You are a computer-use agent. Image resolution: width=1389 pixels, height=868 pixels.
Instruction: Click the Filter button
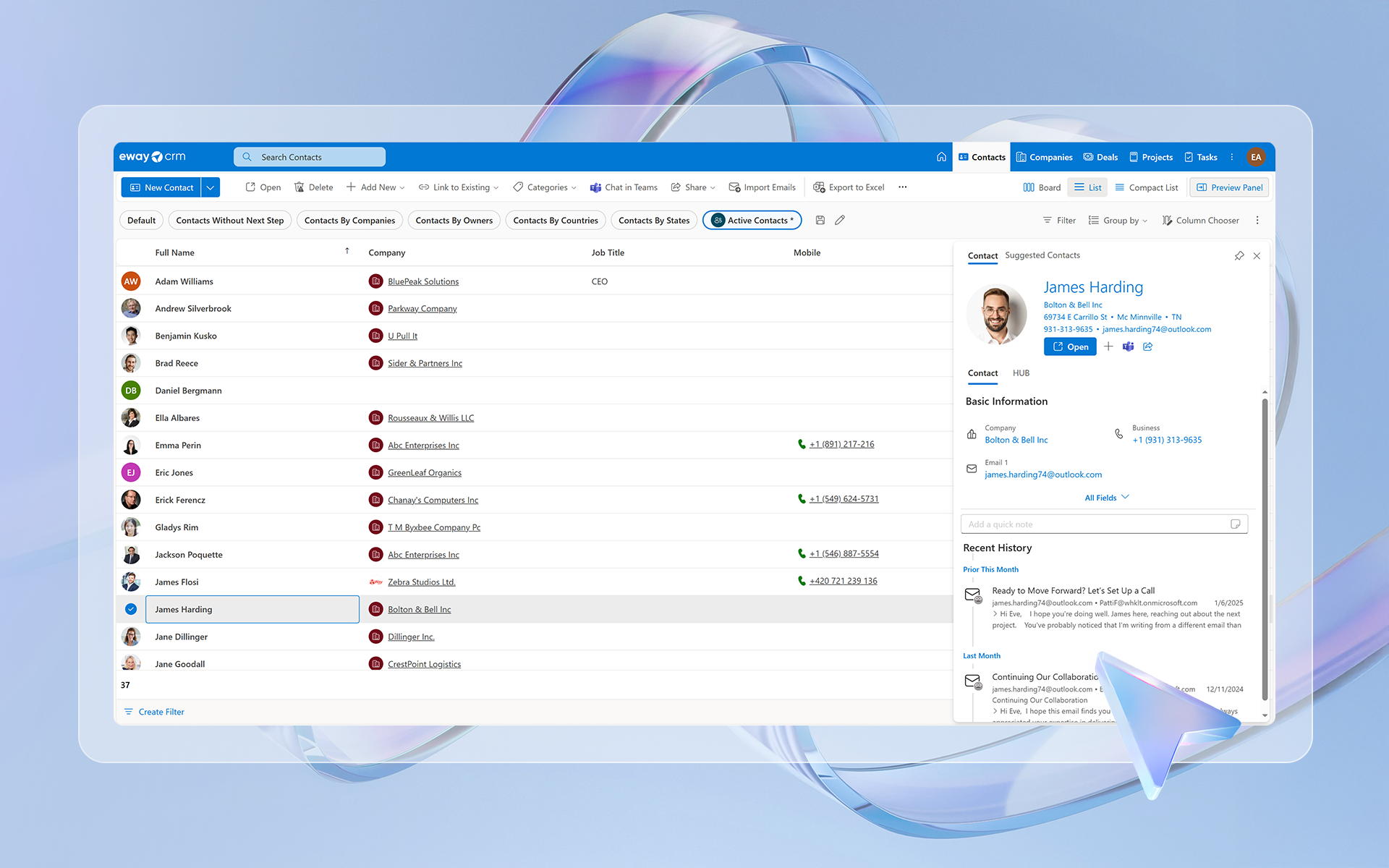click(x=1058, y=221)
